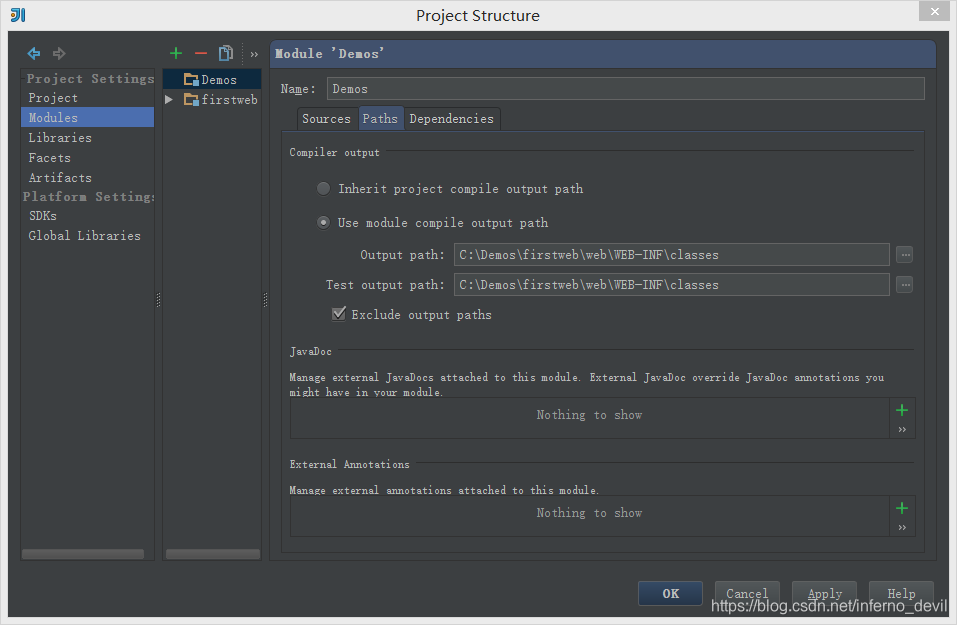Select the firstweb module in the tree
The width and height of the screenshot is (957, 625).
pyautogui.click(x=212, y=99)
